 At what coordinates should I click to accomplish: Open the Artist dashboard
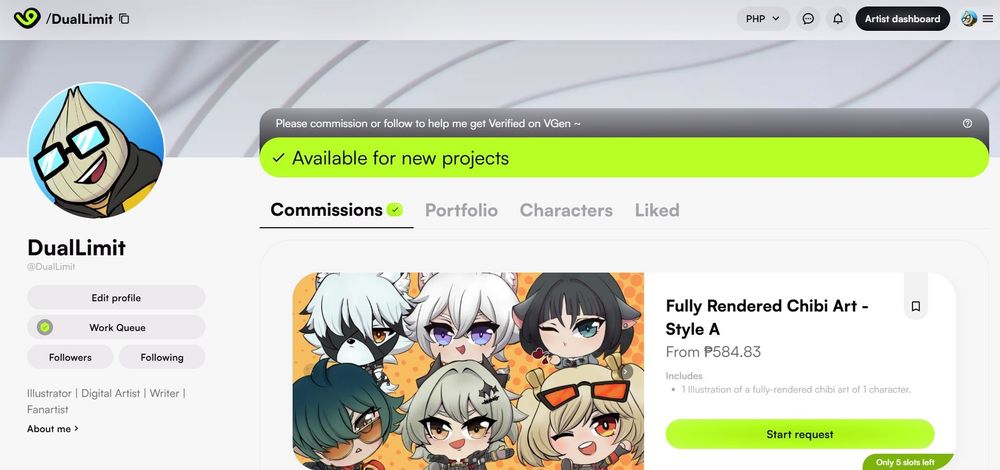click(x=902, y=19)
